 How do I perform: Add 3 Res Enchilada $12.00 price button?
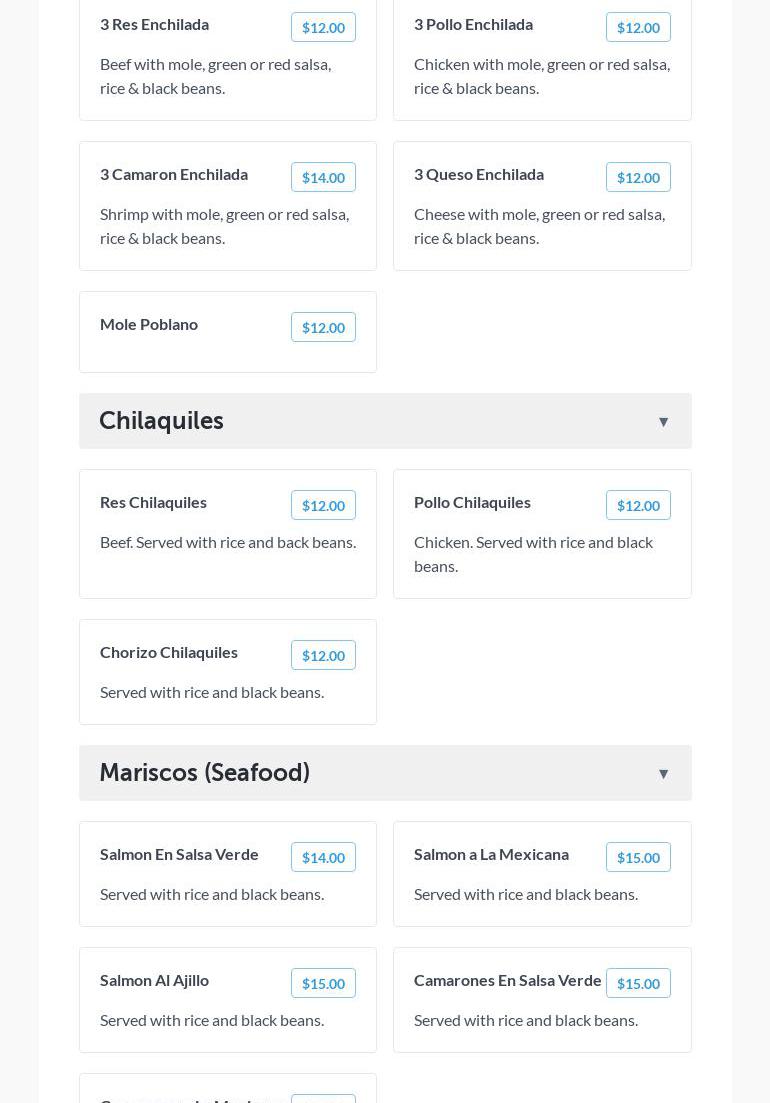pyautogui.click(x=323, y=28)
